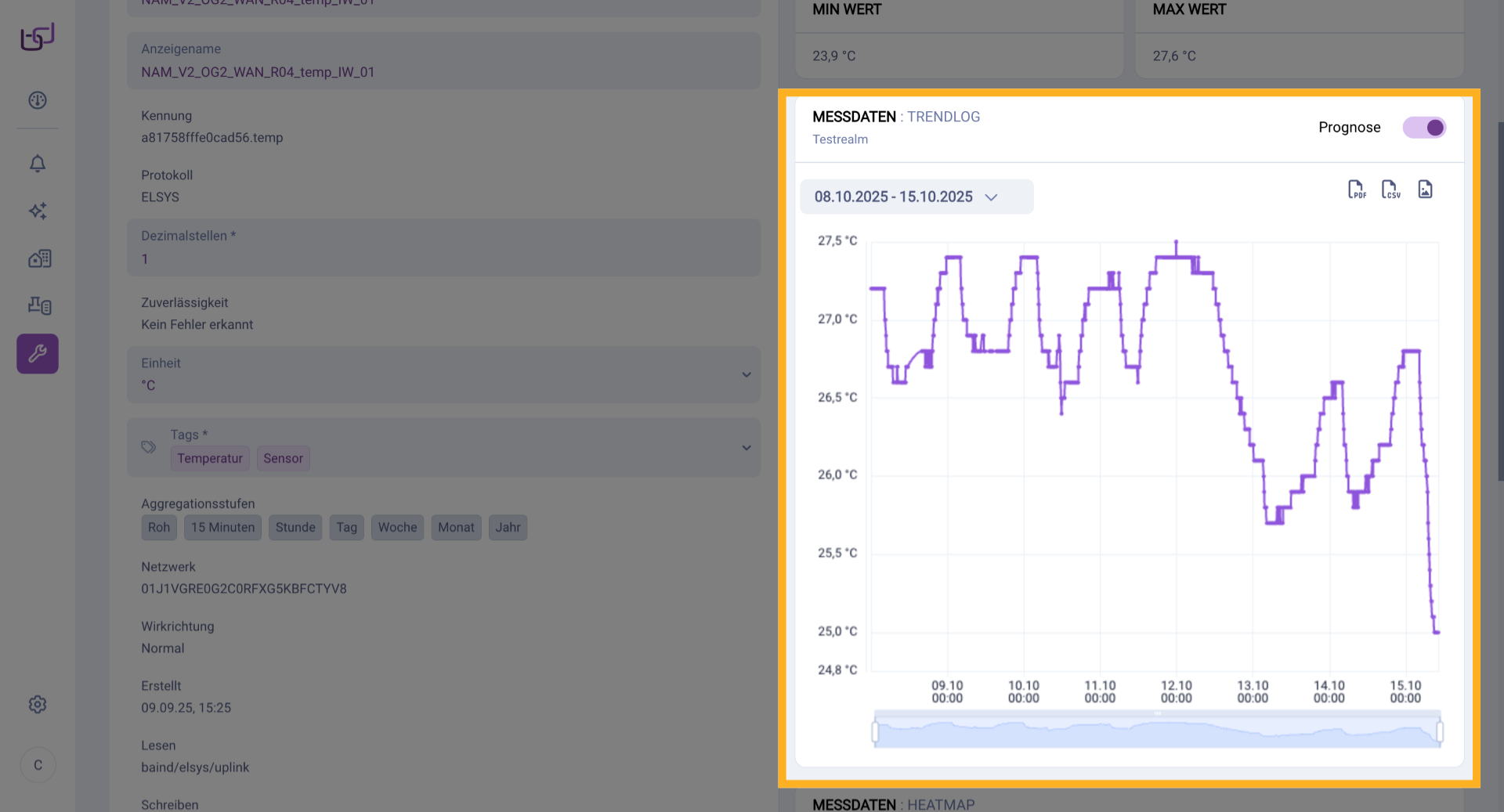
Task: Open the AI sparkles icon
Action: [38, 211]
